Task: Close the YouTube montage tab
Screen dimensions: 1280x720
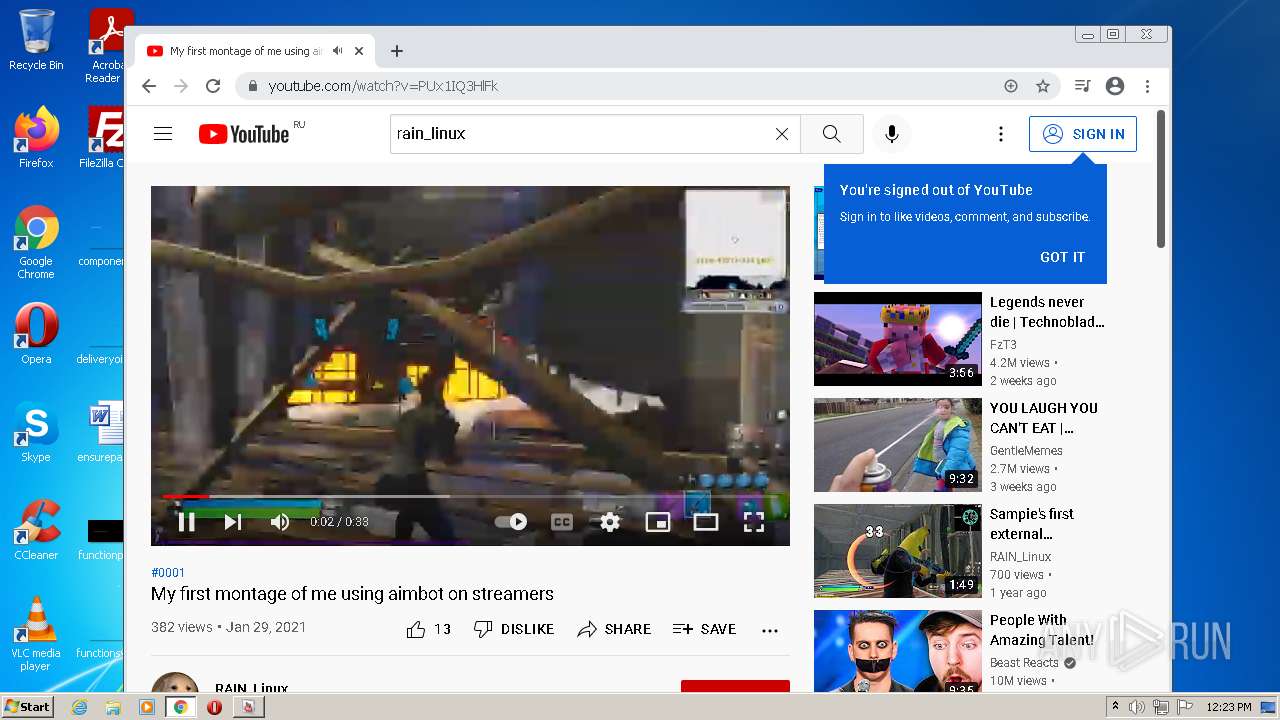Action: [359, 51]
